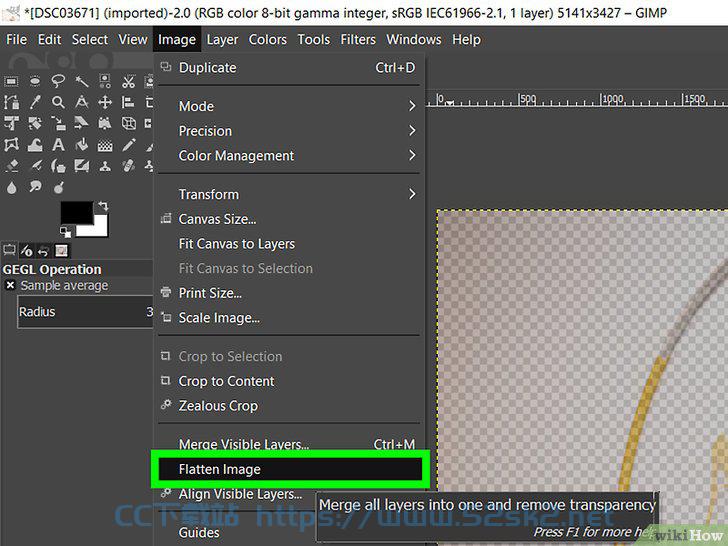Screen dimensions: 728x546
Task: Switch to the Tool Options tab
Action: tap(9, 251)
